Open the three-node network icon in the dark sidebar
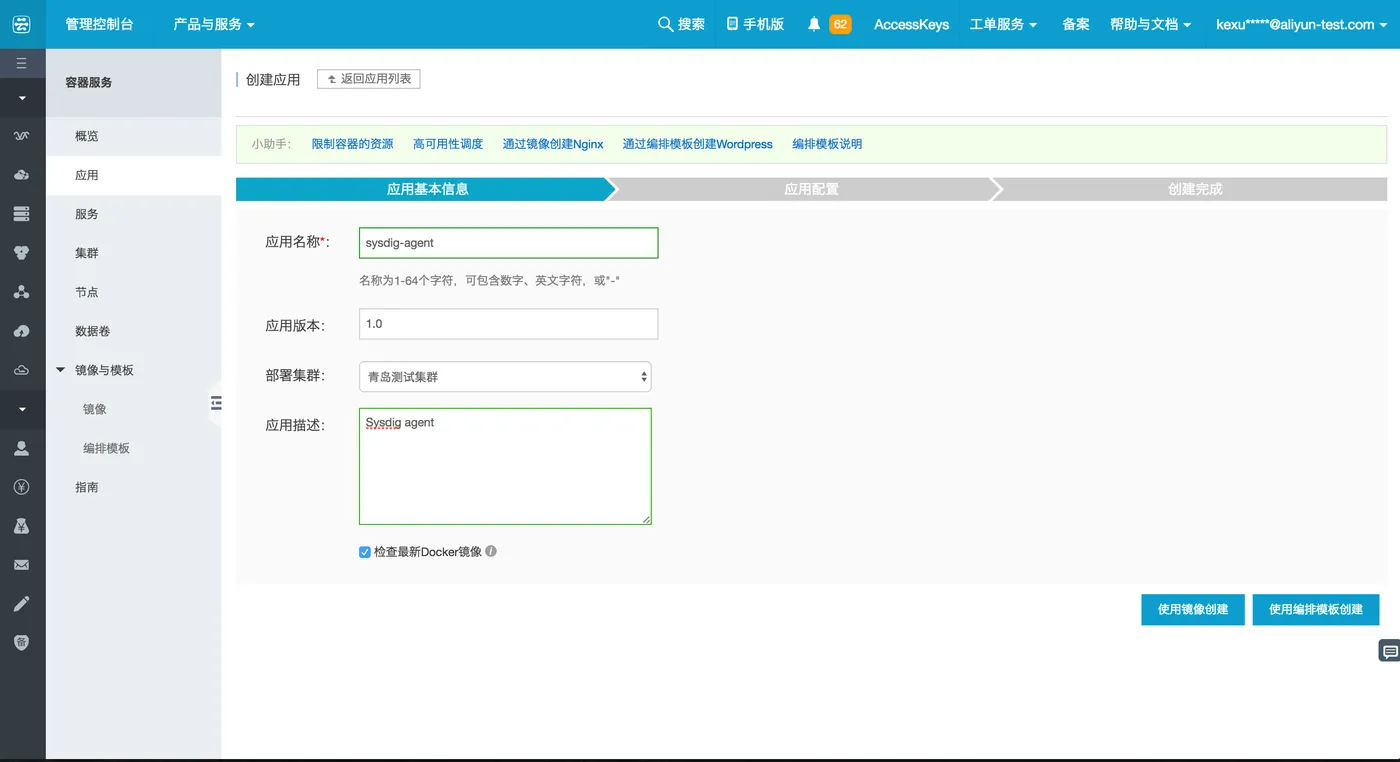 point(22,292)
